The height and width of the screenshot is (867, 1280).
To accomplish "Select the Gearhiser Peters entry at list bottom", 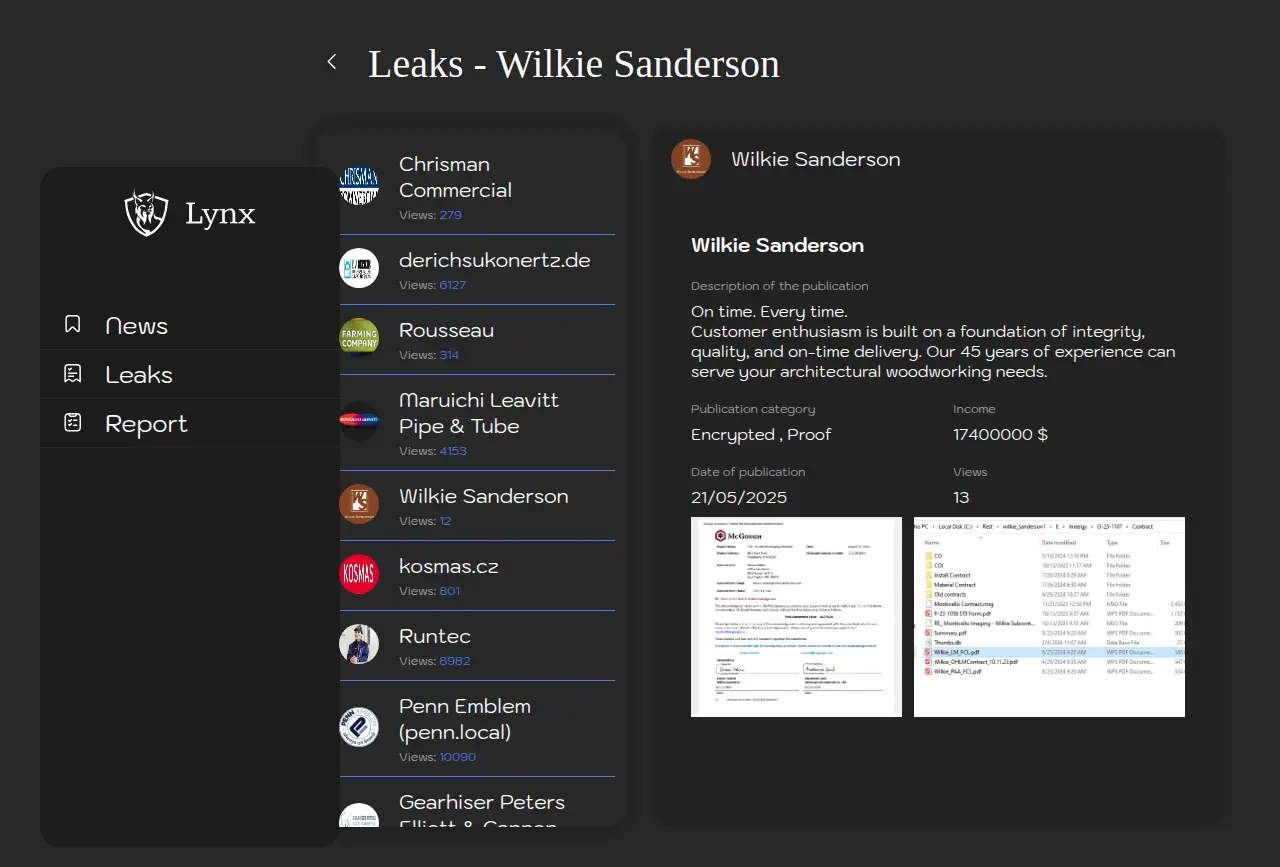I will (481, 808).
